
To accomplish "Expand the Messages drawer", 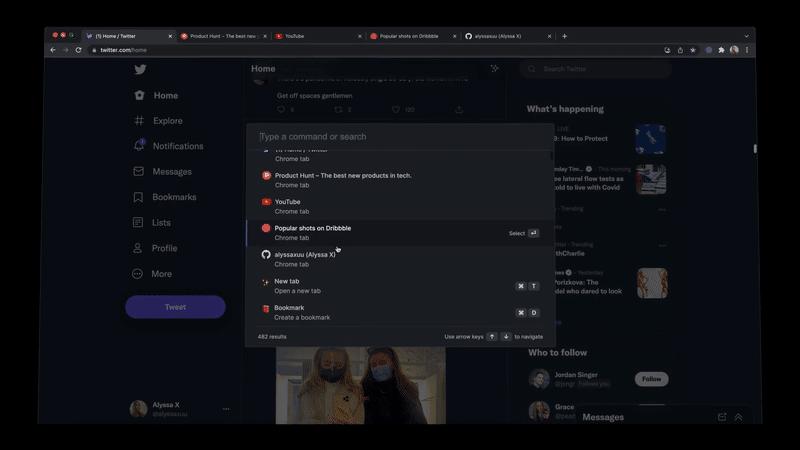I will [738, 417].
